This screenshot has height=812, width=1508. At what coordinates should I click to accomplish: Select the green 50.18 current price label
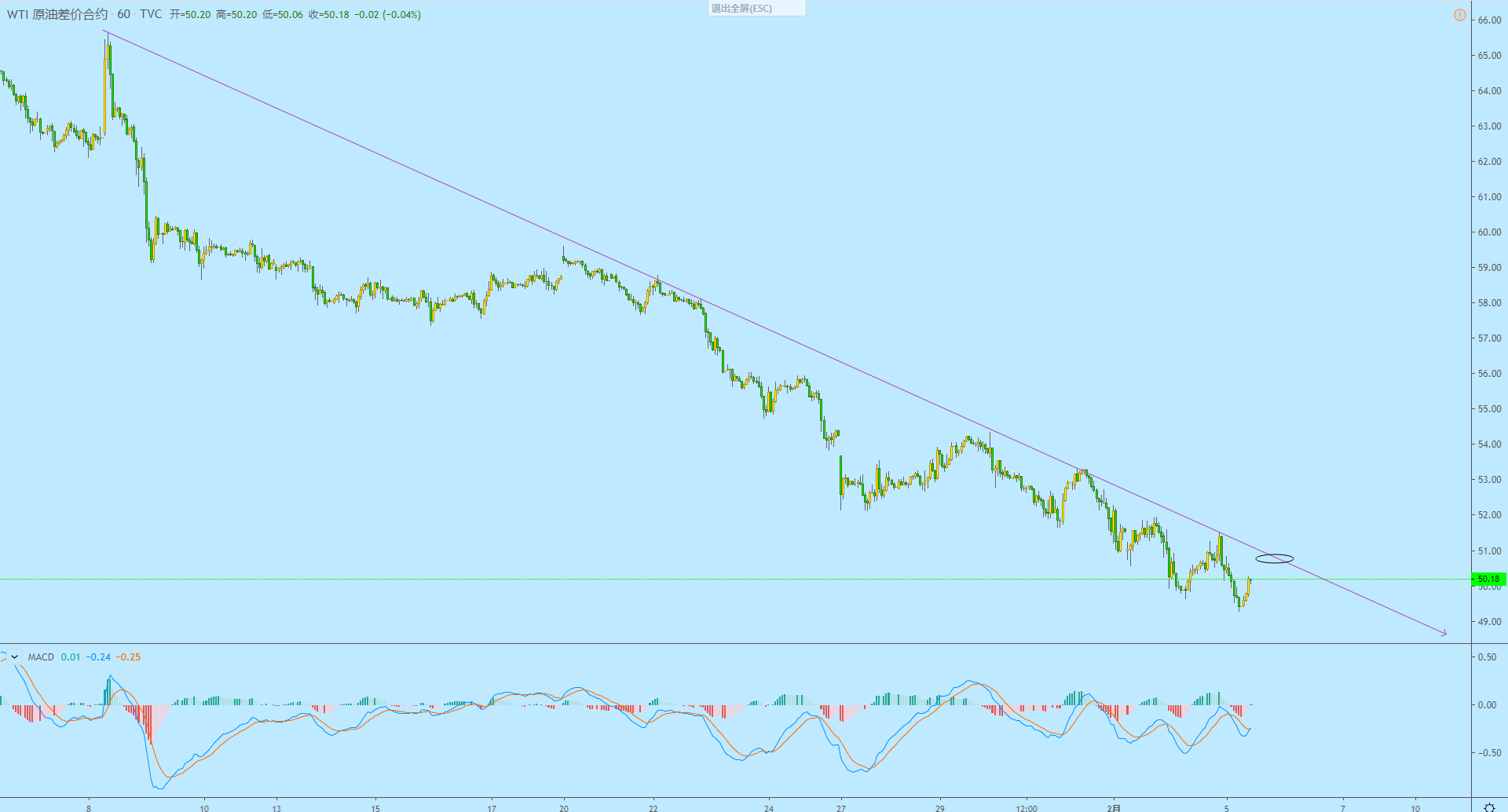pos(1488,579)
